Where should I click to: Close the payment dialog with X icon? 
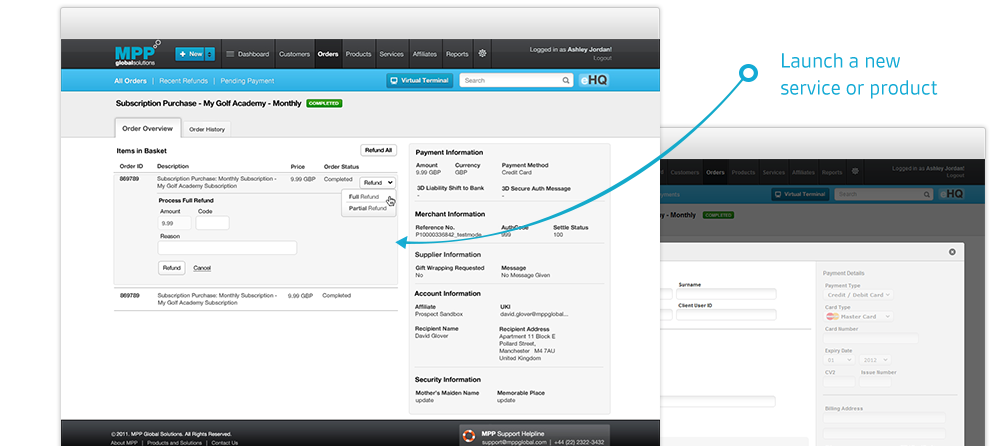(x=952, y=252)
